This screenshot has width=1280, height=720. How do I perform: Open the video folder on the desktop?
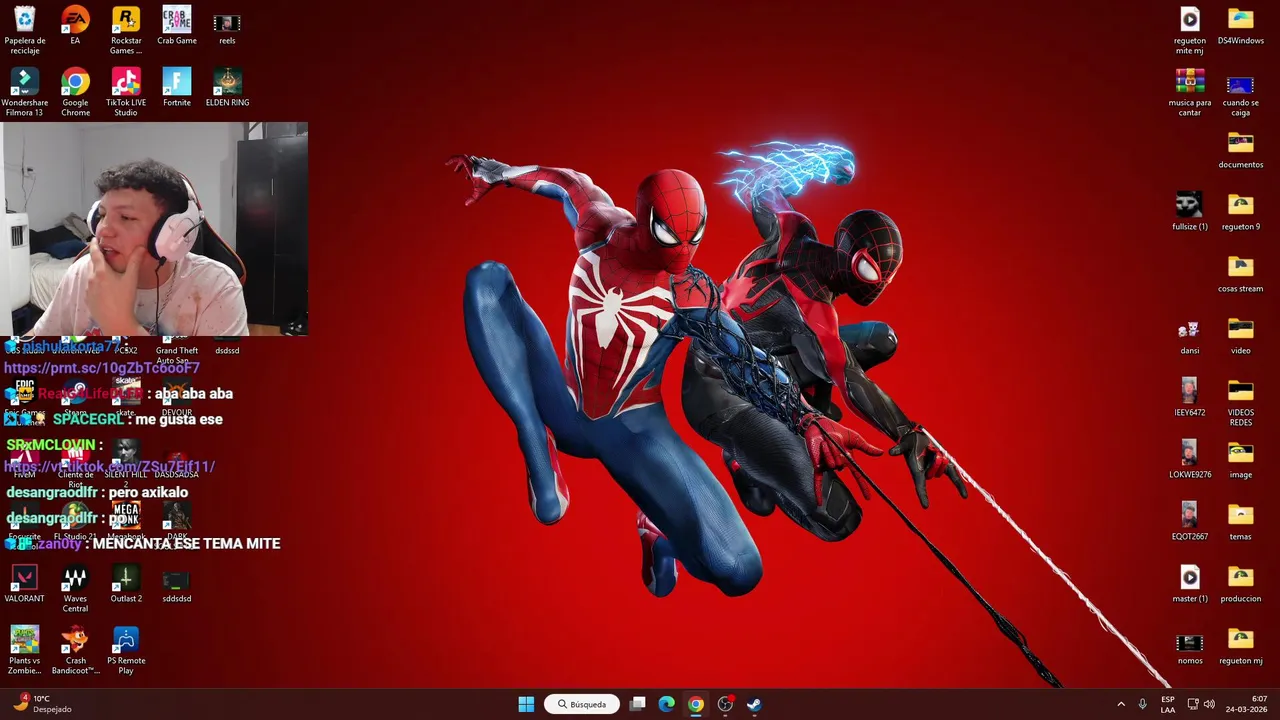pos(1240,336)
